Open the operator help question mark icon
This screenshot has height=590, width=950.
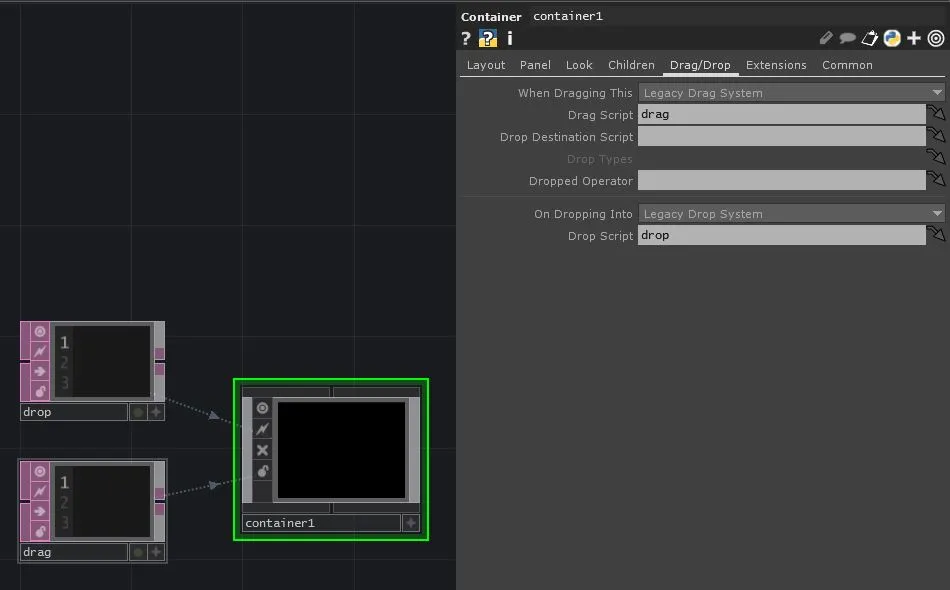click(x=466, y=39)
